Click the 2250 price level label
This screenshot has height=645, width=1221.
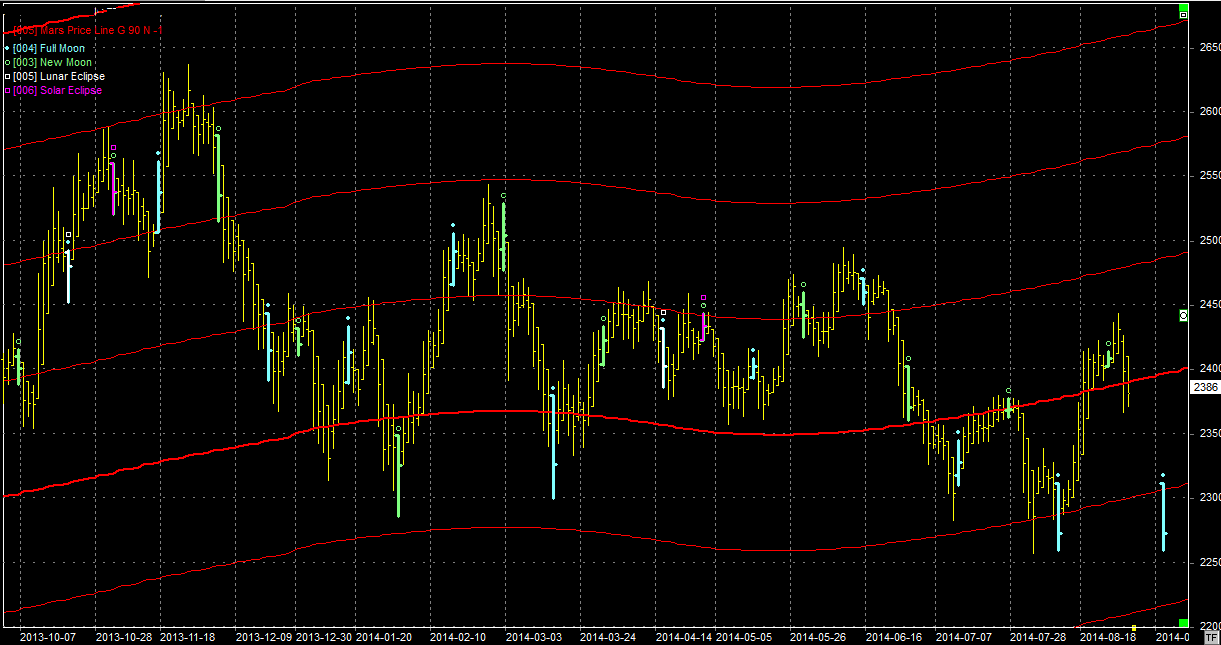pyautogui.click(x=1209, y=561)
